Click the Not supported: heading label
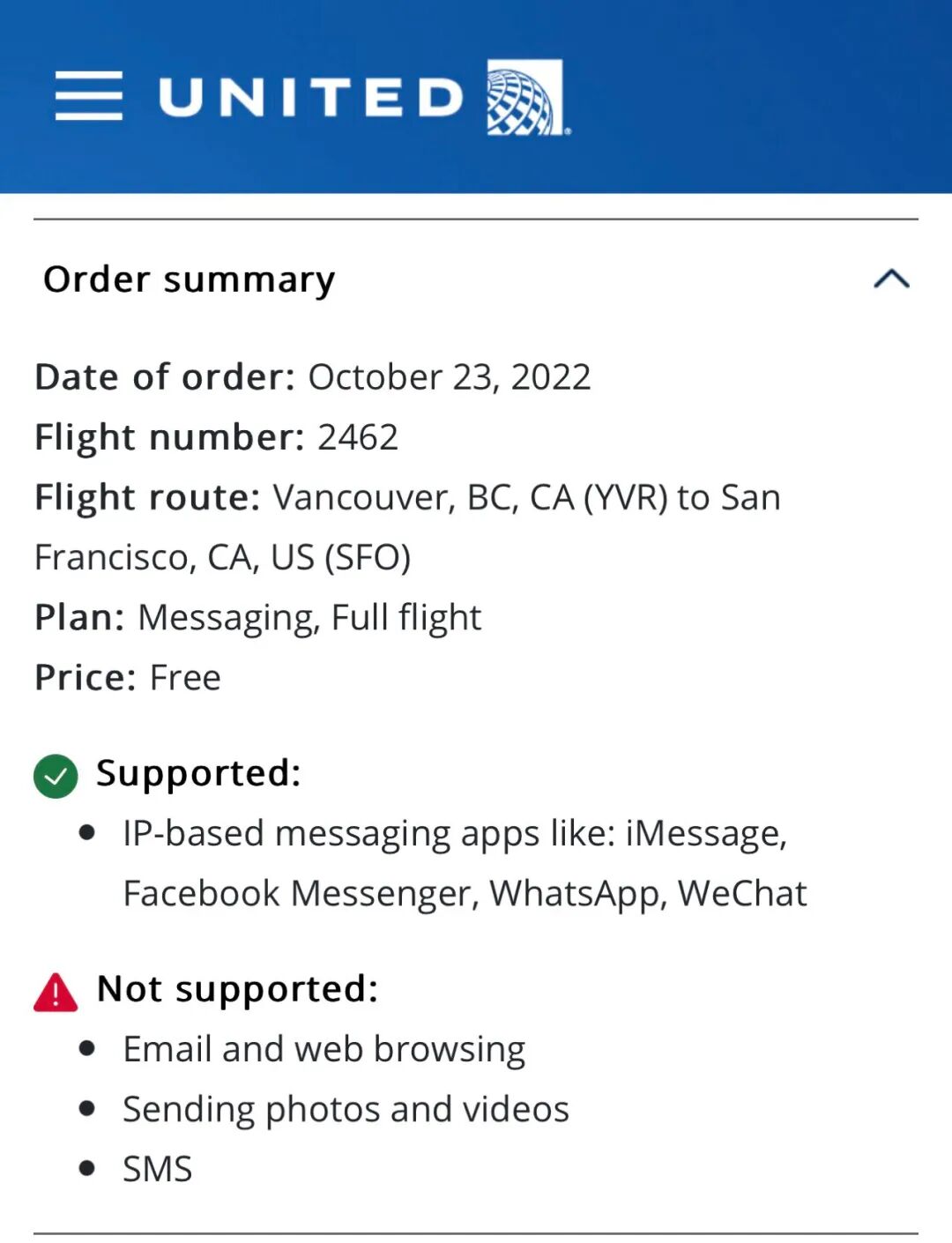The width and height of the screenshot is (952, 1243). click(237, 989)
